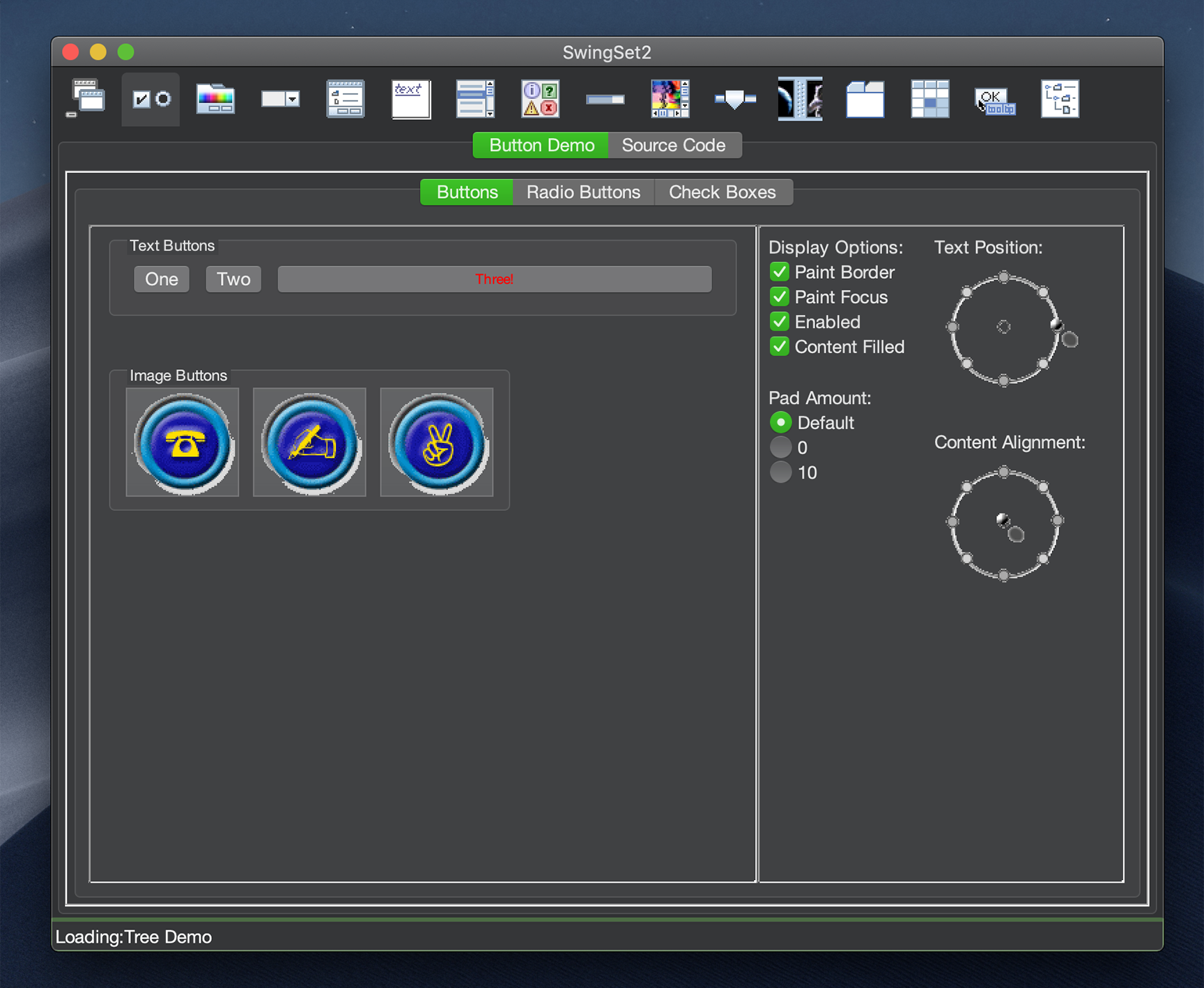Open the Tree demo toolbar icon

coord(1060,98)
